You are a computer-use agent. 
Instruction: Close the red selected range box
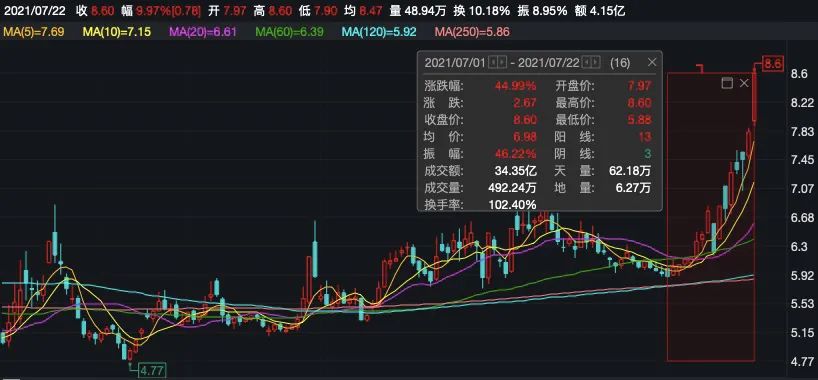tap(744, 83)
